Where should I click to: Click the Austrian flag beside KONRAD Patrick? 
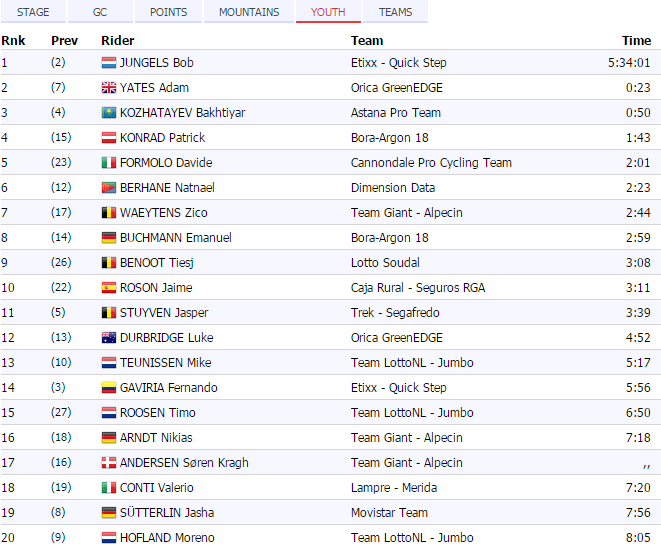109,138
